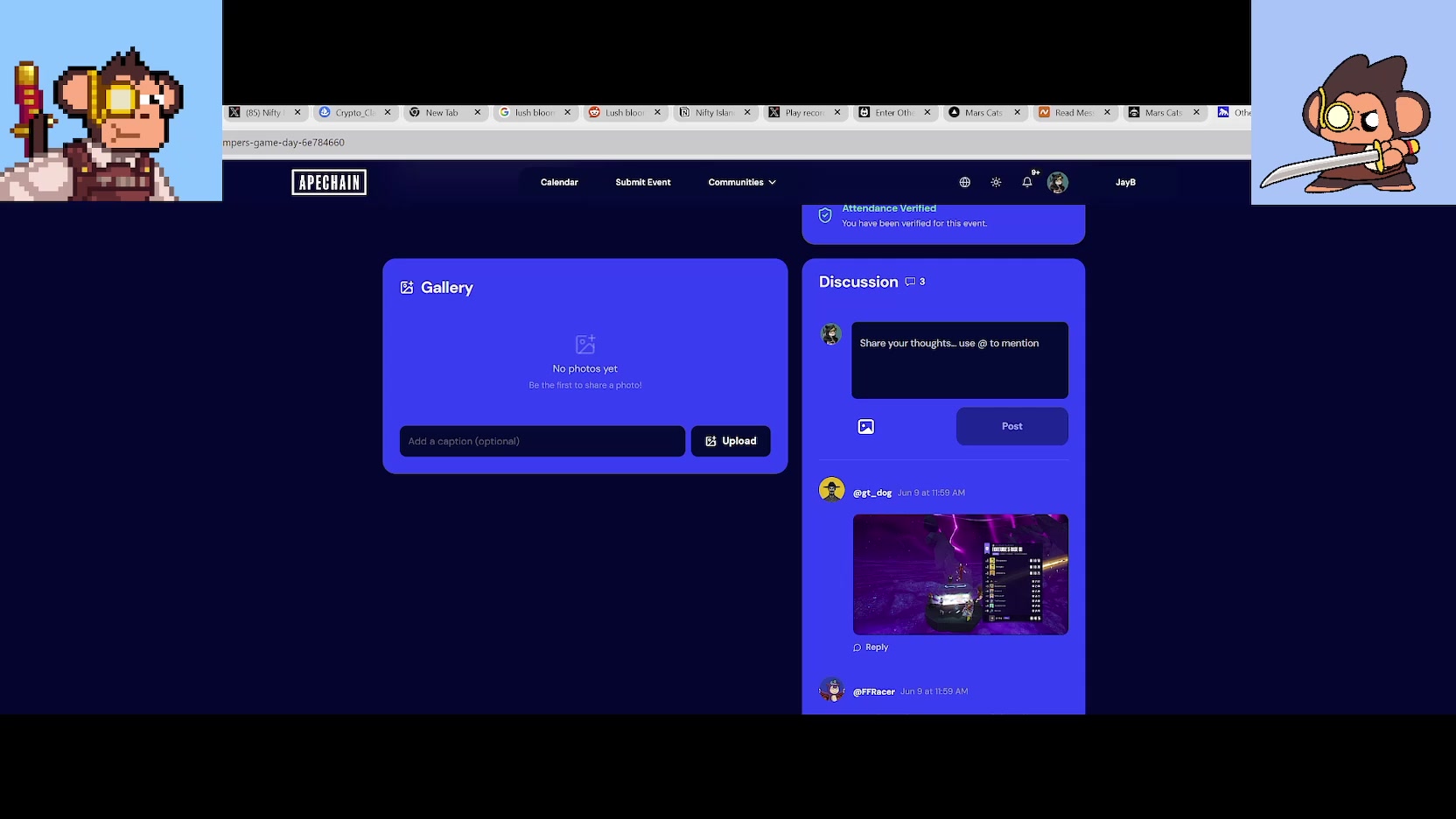Expand the Communities dropdown
Screen dimensions: 1456x819
pos(742,182)
